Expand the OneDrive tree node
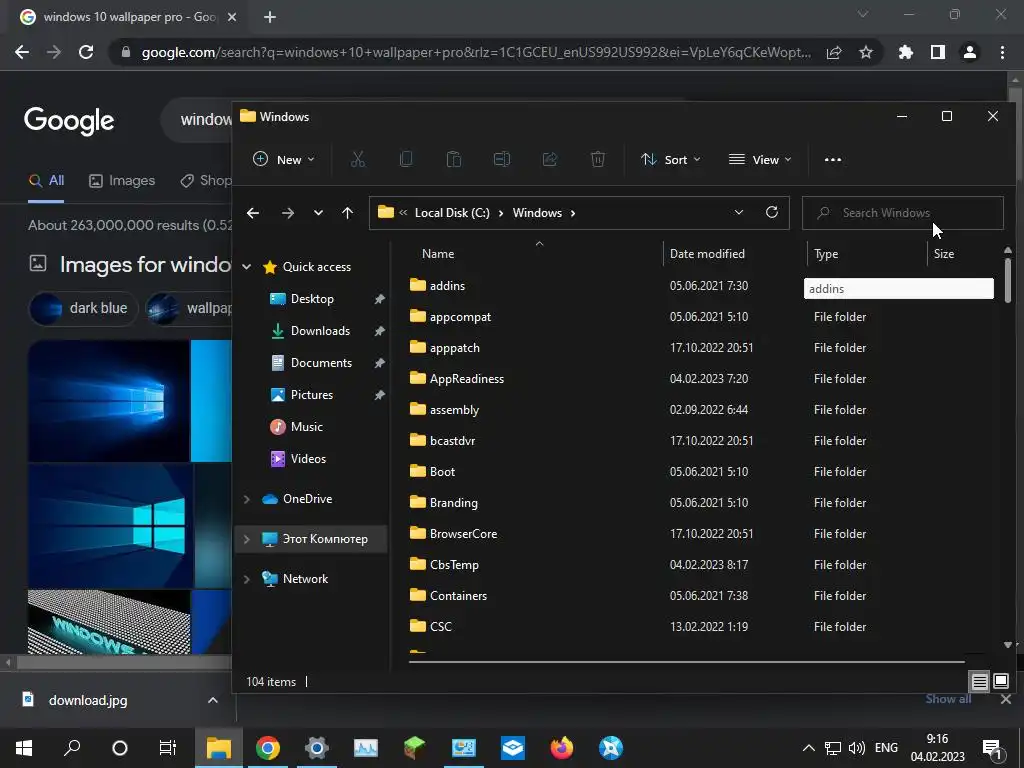The width and height of the screenshot is (1024, 768). pos(247,499)
